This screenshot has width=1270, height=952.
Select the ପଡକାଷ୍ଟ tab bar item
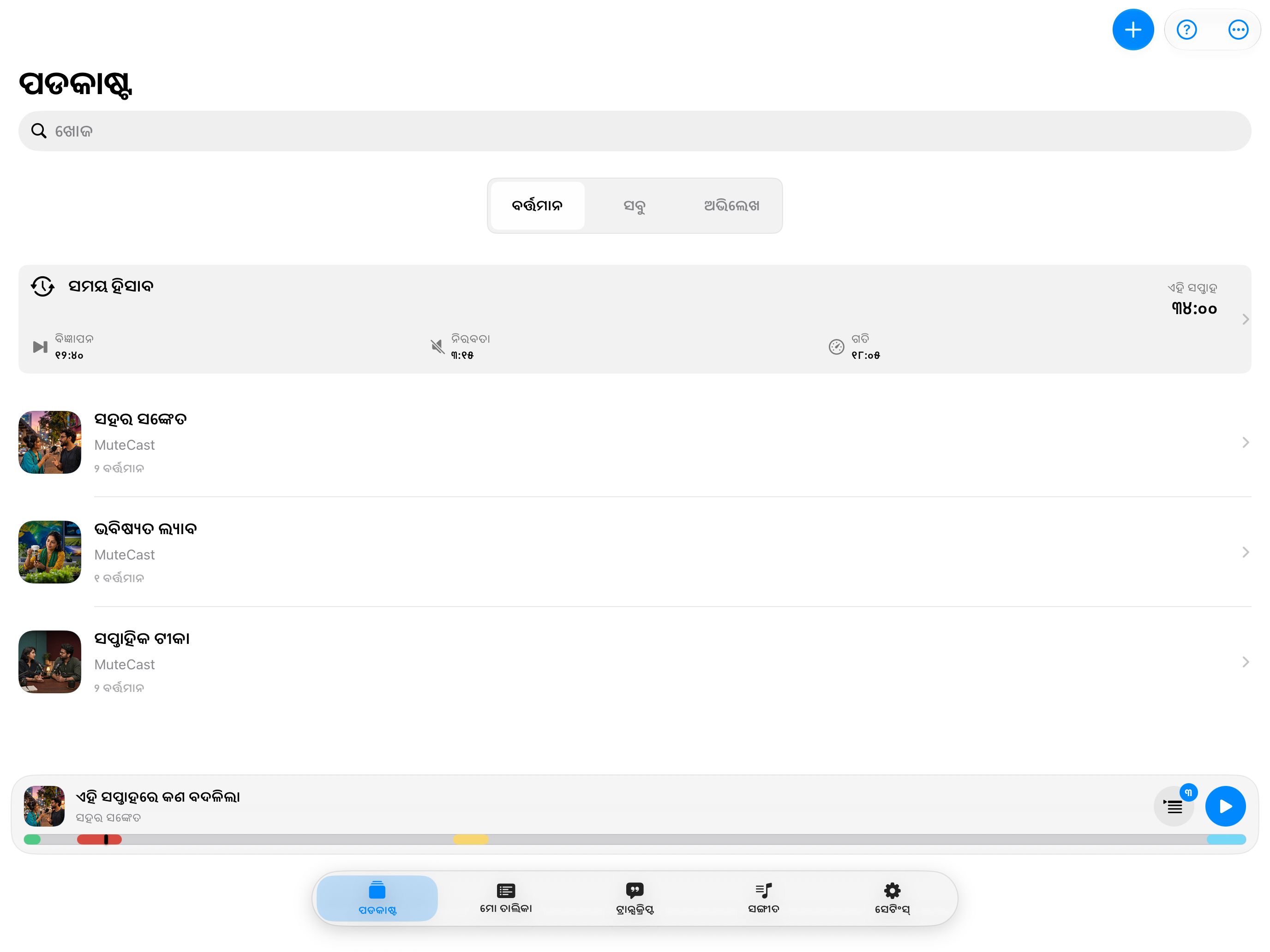[377, 898]
